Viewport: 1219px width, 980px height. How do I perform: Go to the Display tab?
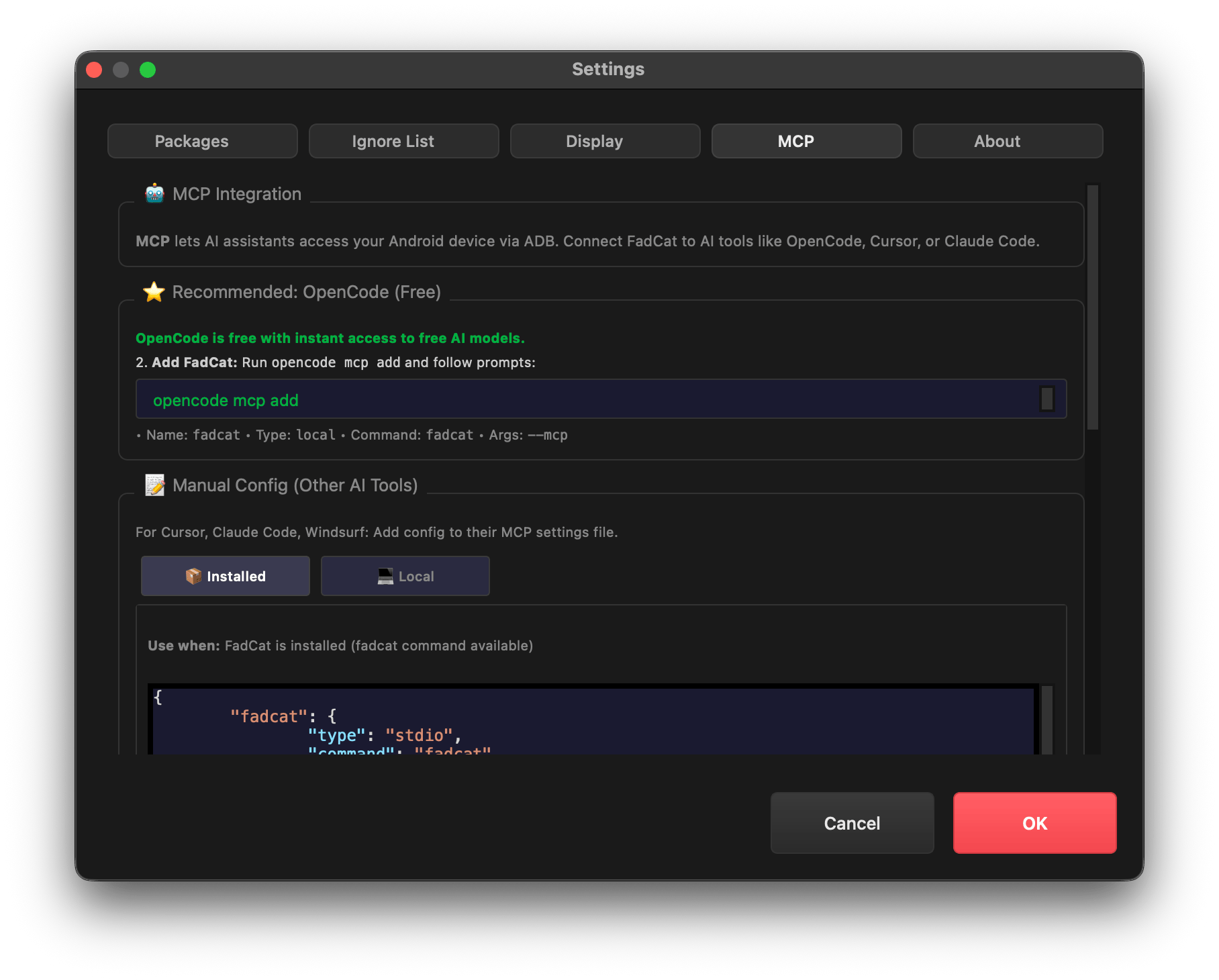pyautogui.click(x=605, y=141)
